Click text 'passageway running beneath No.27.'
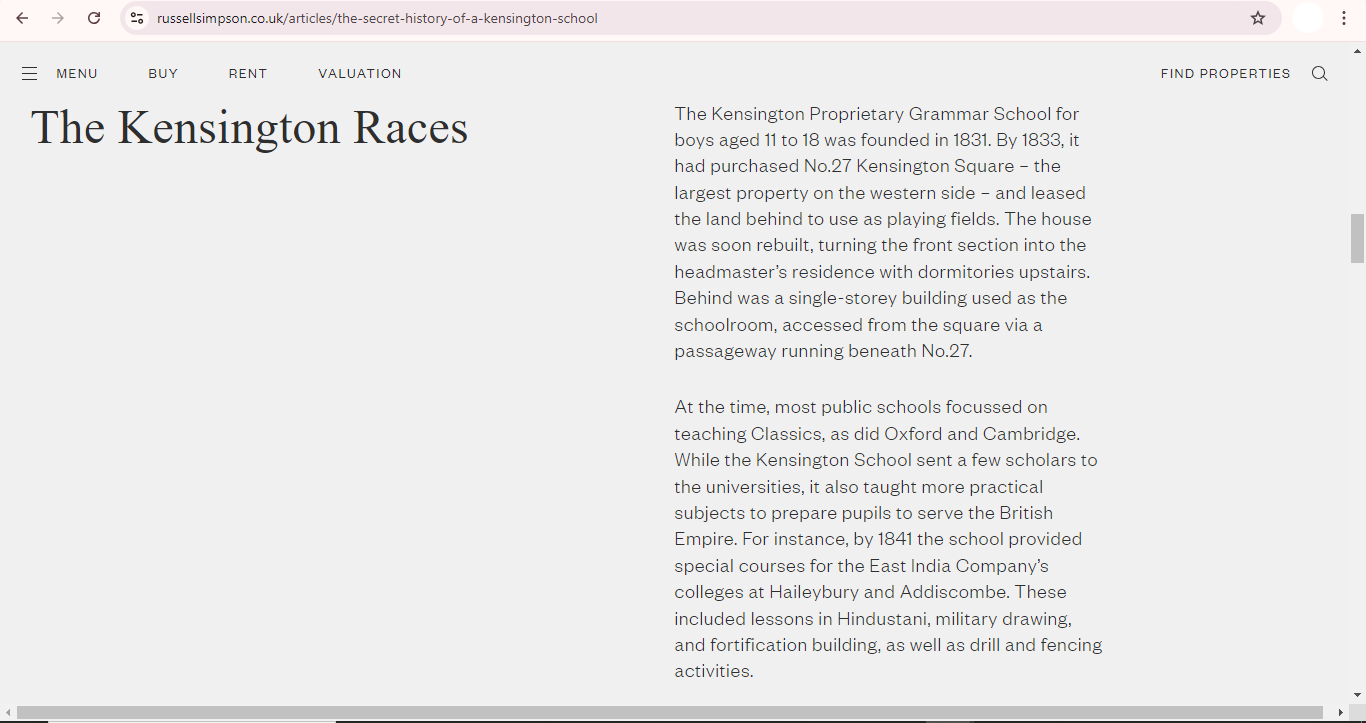This screenshot has width=1366, height=723. coord(823,351)
